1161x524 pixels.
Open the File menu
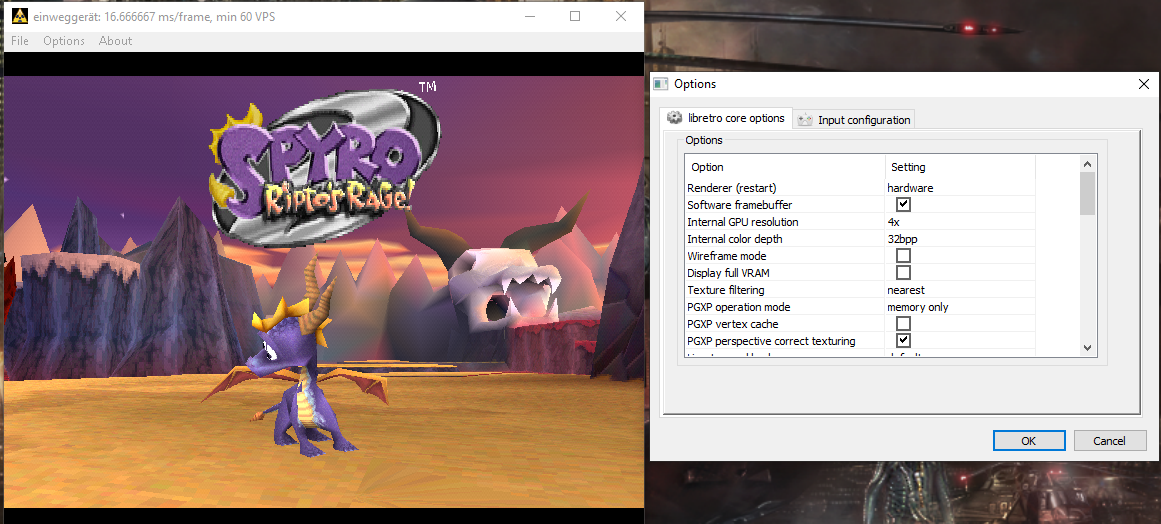point(20,41)
